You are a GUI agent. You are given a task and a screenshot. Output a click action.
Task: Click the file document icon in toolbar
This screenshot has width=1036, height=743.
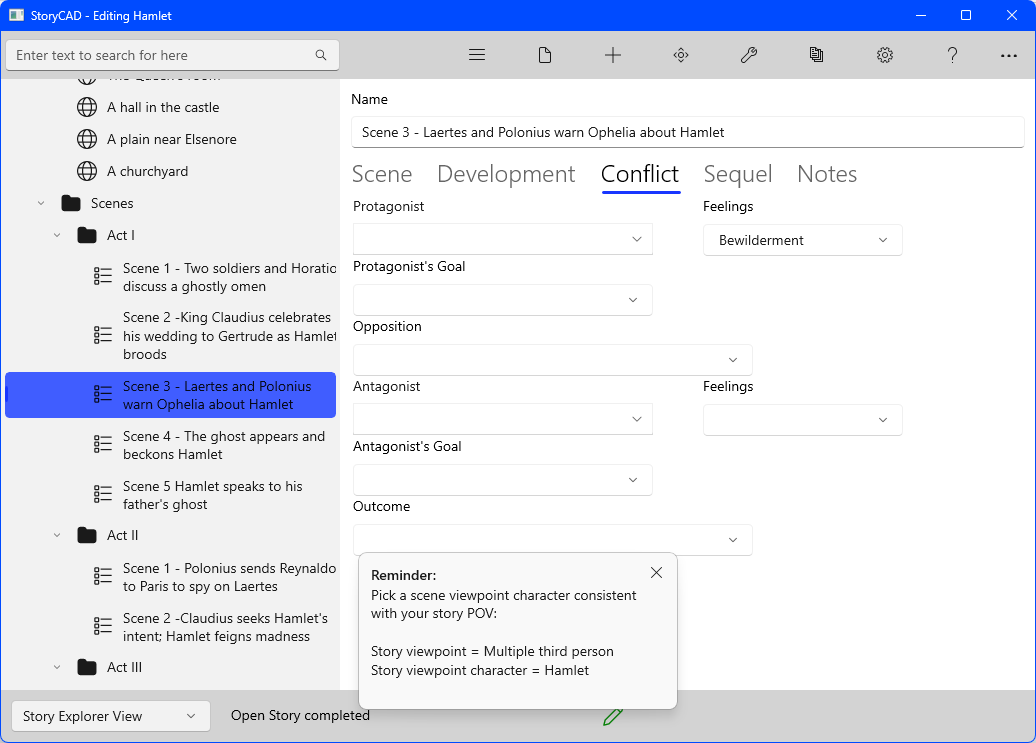[545, 55]
